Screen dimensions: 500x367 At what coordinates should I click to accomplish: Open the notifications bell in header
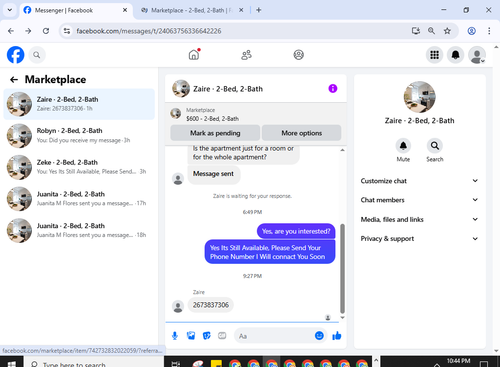click(455, 55)
